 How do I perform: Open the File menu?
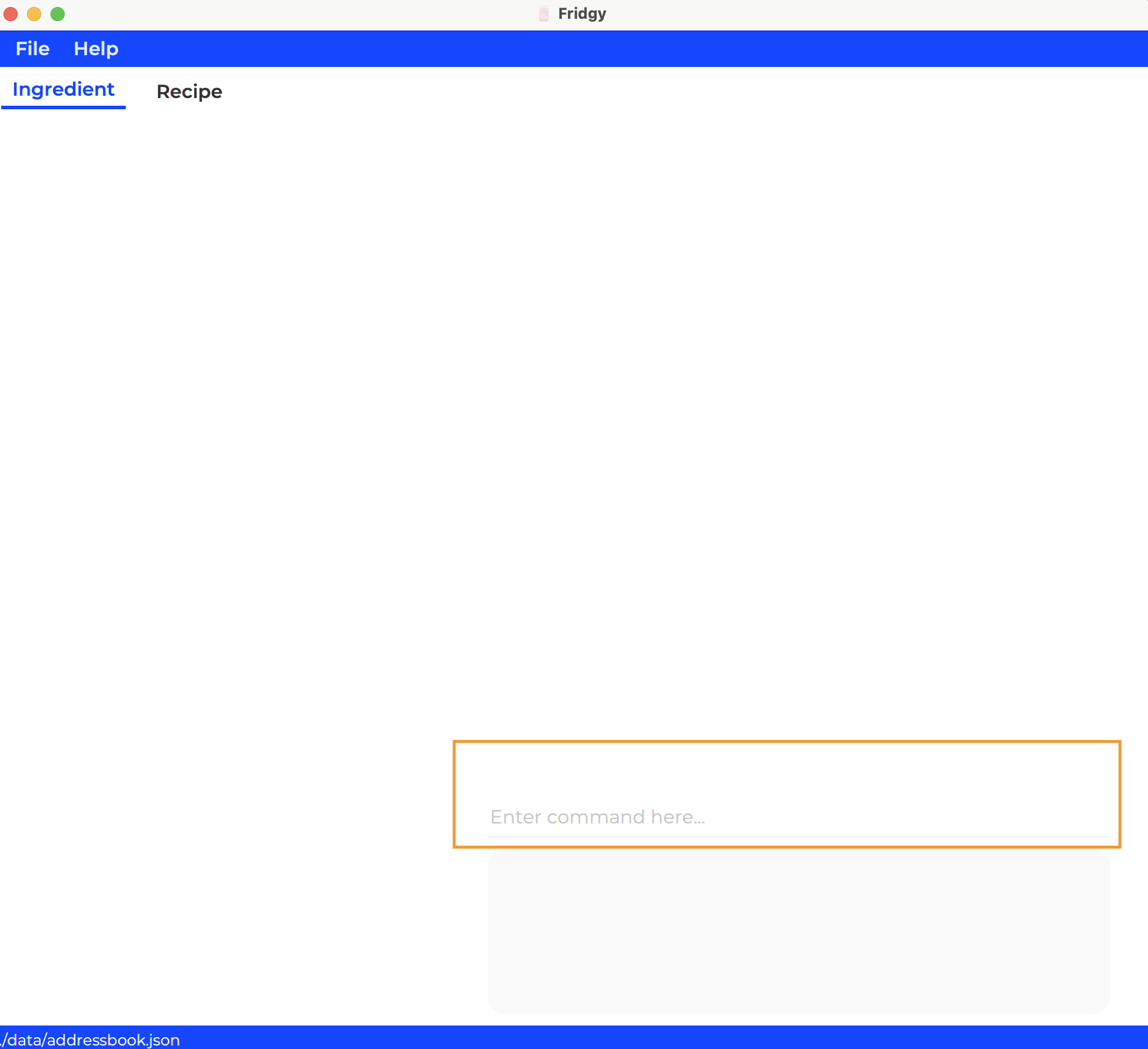tap(32, 49)
